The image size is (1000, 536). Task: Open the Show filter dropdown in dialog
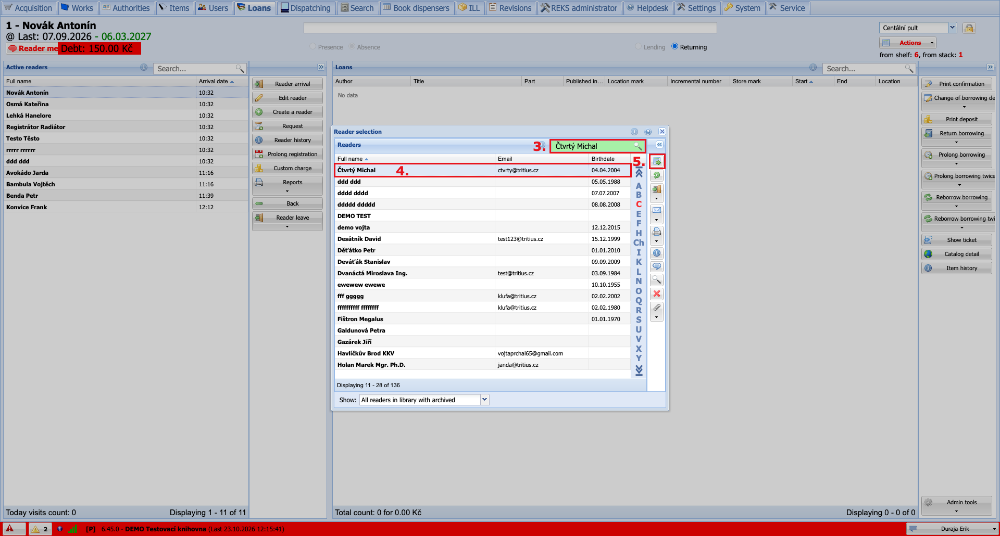click(484, 399)
